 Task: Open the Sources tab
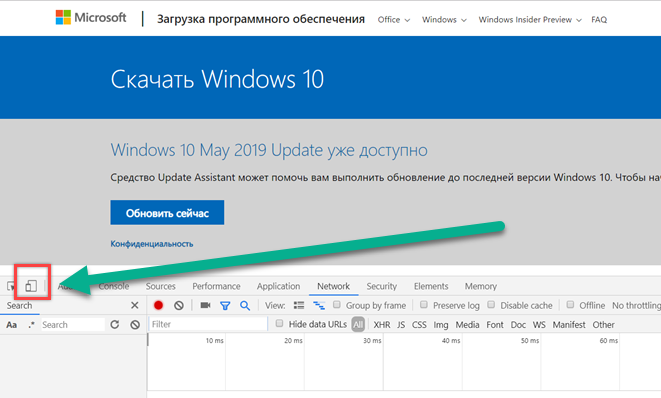[161, 286]
